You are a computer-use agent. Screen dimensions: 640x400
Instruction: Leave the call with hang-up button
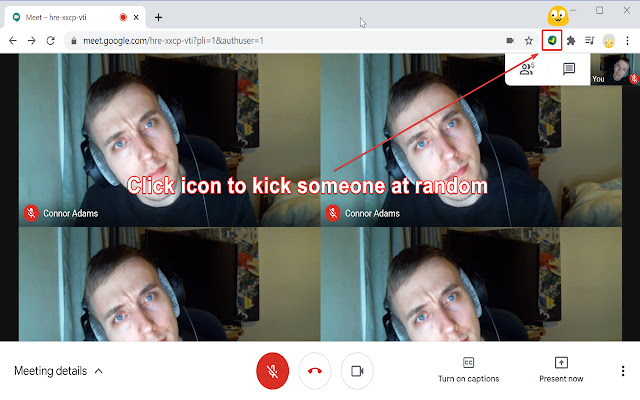tap(315, 371)
